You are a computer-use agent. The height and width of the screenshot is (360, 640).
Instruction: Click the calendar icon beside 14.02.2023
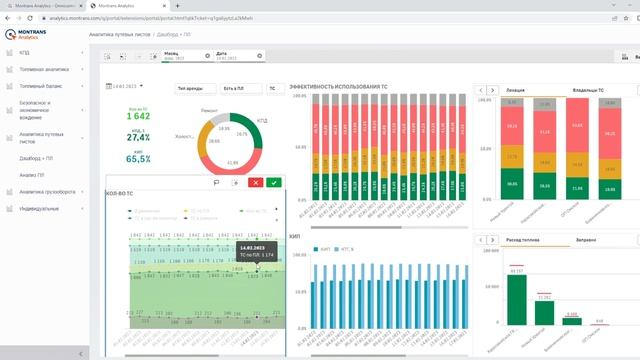pyautogui.click(x=109, y=86)
